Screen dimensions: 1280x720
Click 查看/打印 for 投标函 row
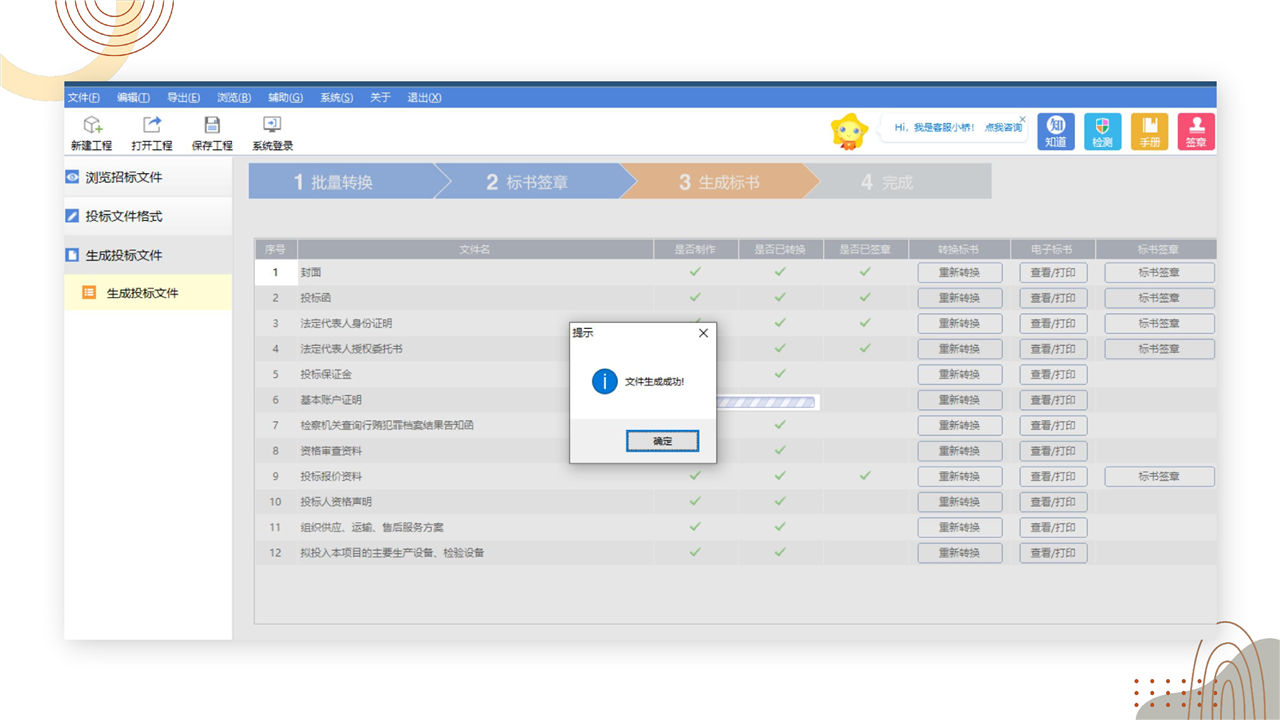pyautogui.click(x=1053, y=298)
